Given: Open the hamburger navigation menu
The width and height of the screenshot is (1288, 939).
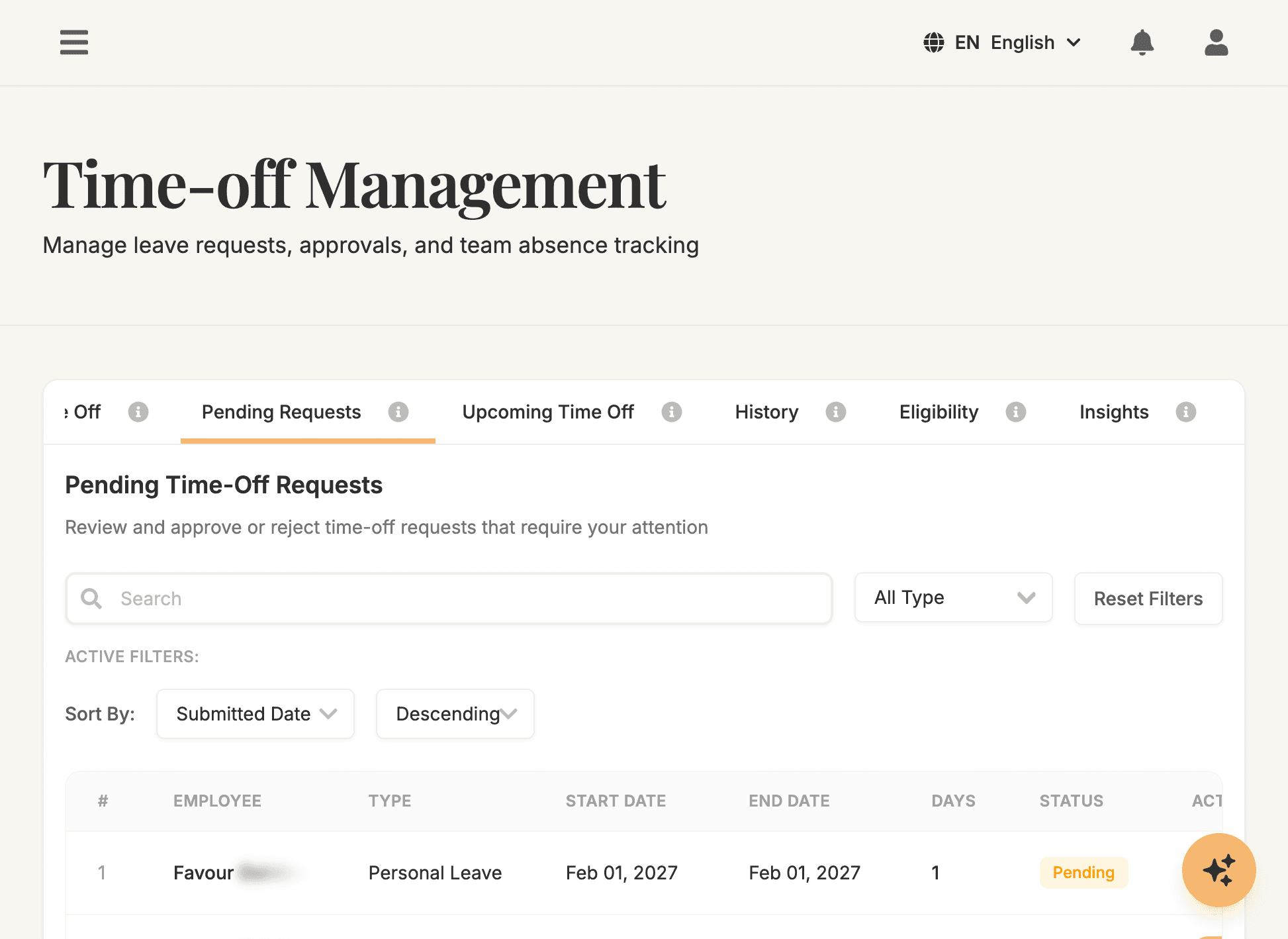Looking at the screenshot, I should (x=73, y=42).
